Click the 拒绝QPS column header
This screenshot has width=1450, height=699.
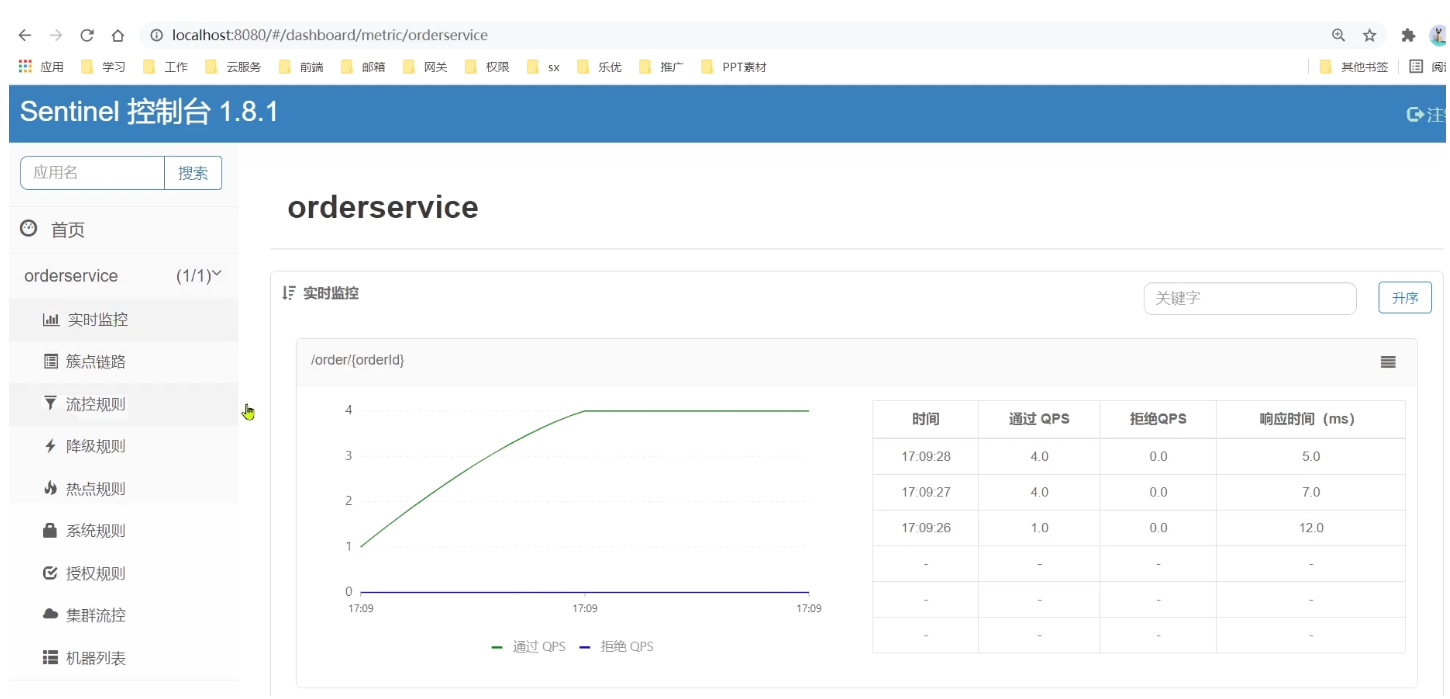(1158, 419)
